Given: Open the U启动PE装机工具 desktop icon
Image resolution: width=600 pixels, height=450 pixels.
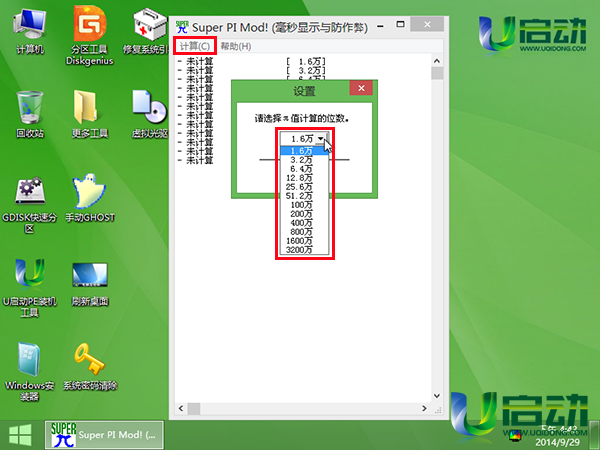Looking at the screenshot, I should (x=29, y=289).
